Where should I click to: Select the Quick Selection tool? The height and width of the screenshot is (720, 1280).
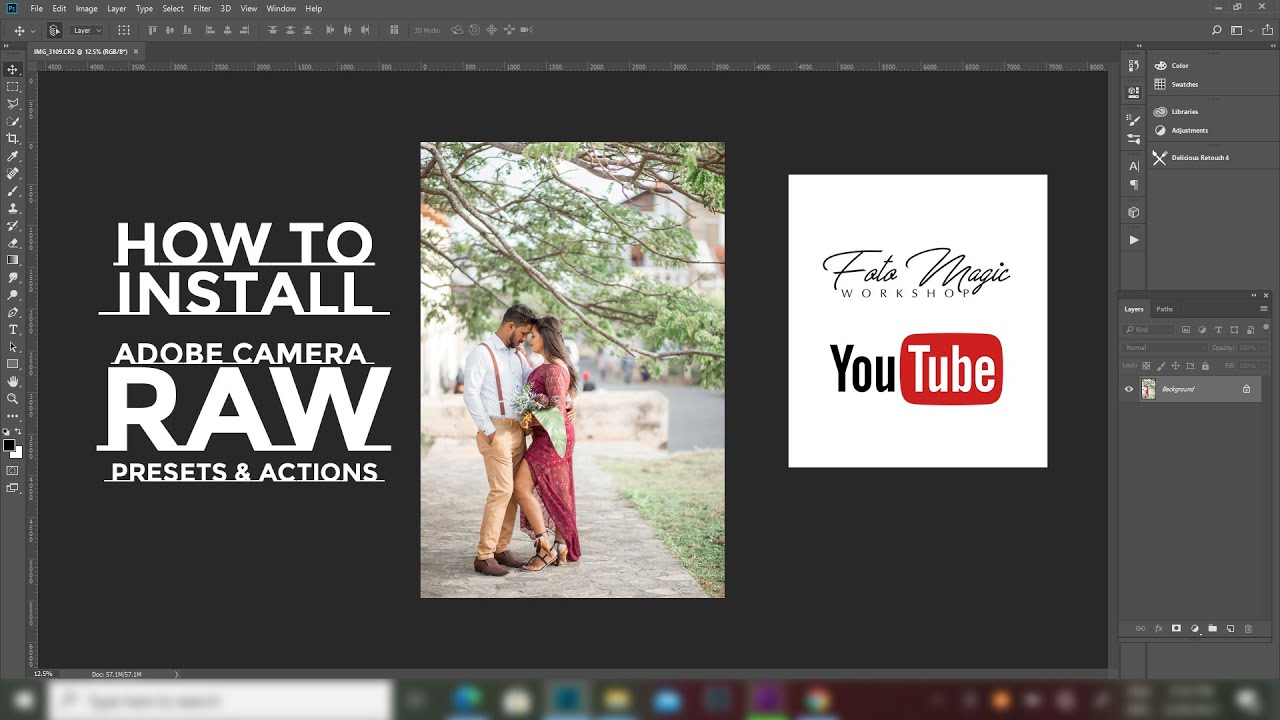[13, 121]
